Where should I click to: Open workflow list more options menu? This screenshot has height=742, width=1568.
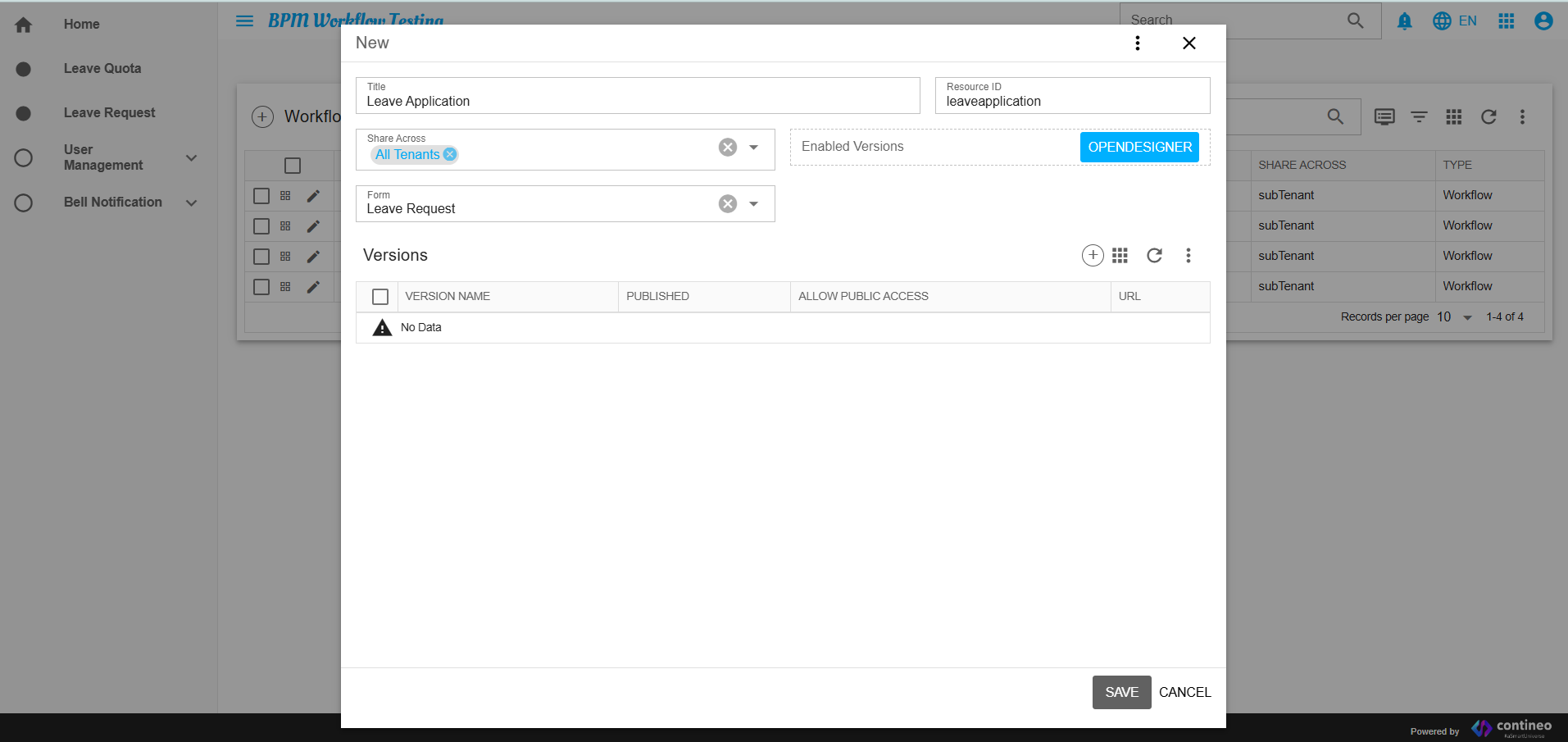pyautogui.click(x=1522, y=117)
